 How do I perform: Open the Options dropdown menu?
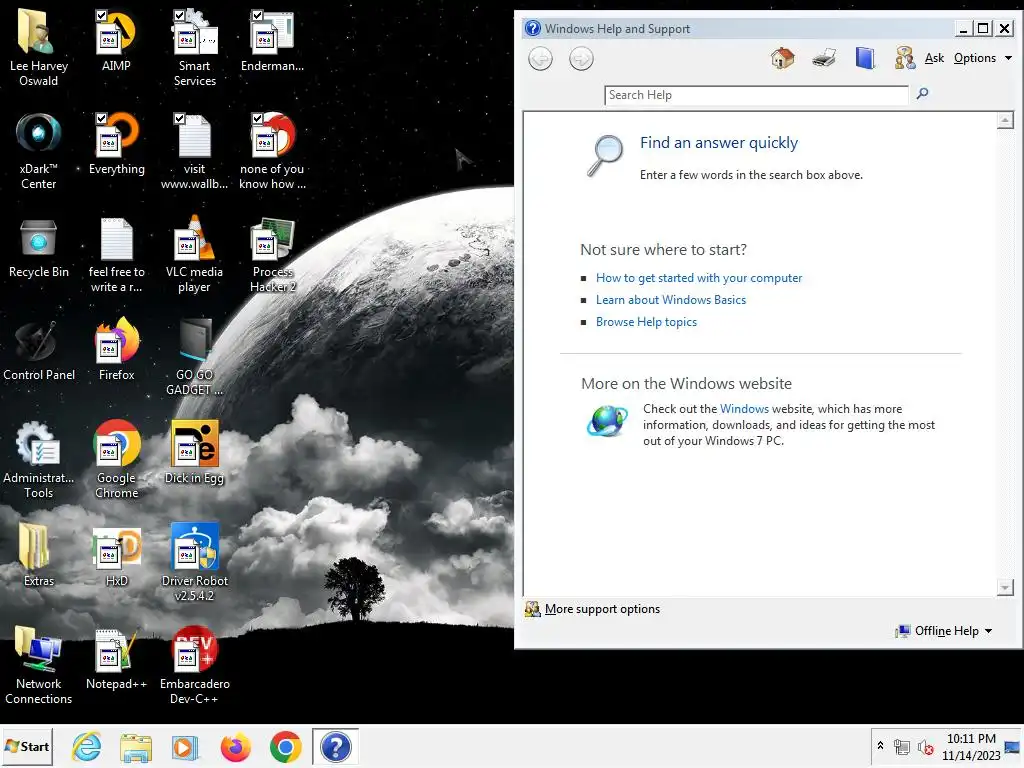pyautogui.click(x=982, y=58)
